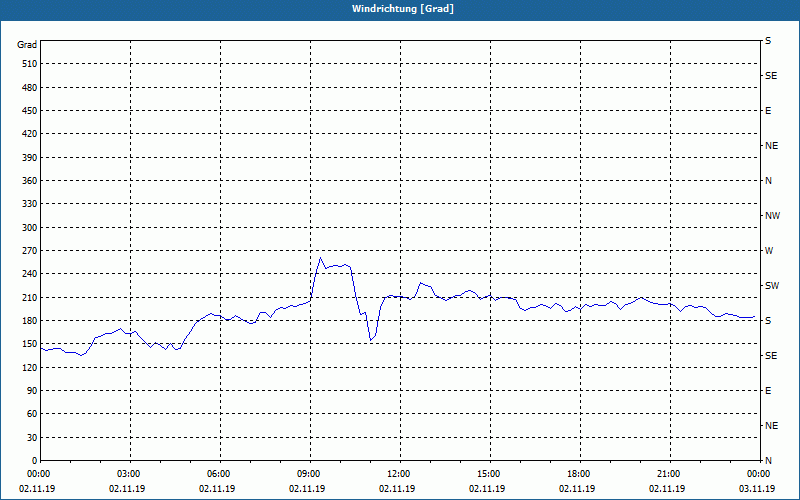Select the 480 y-axis value
Image resolution: width=800 pixels, height=500 pixels.
click(x=30, y=88)
